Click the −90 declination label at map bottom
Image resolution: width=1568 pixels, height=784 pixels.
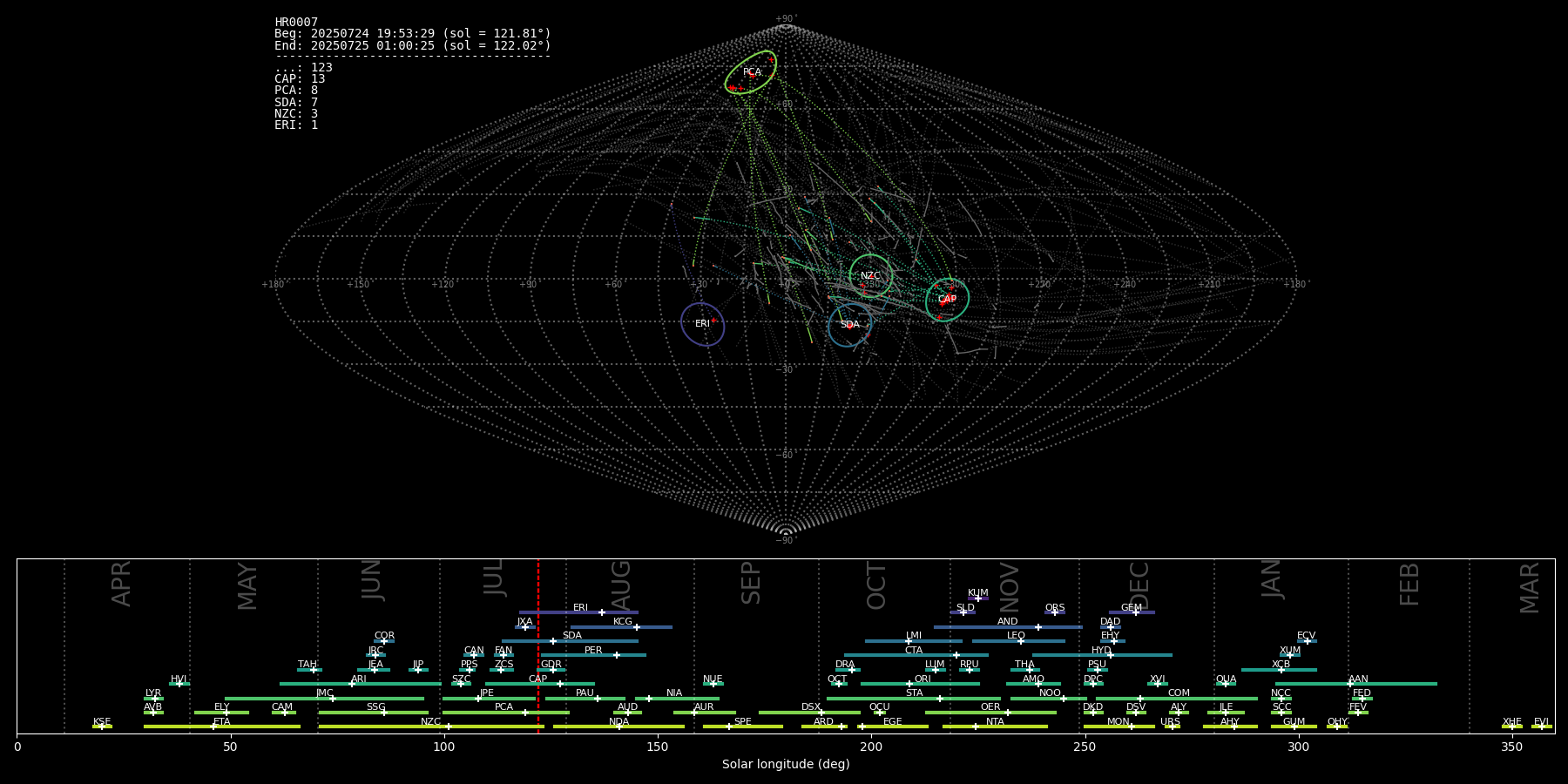pos(786,541)
